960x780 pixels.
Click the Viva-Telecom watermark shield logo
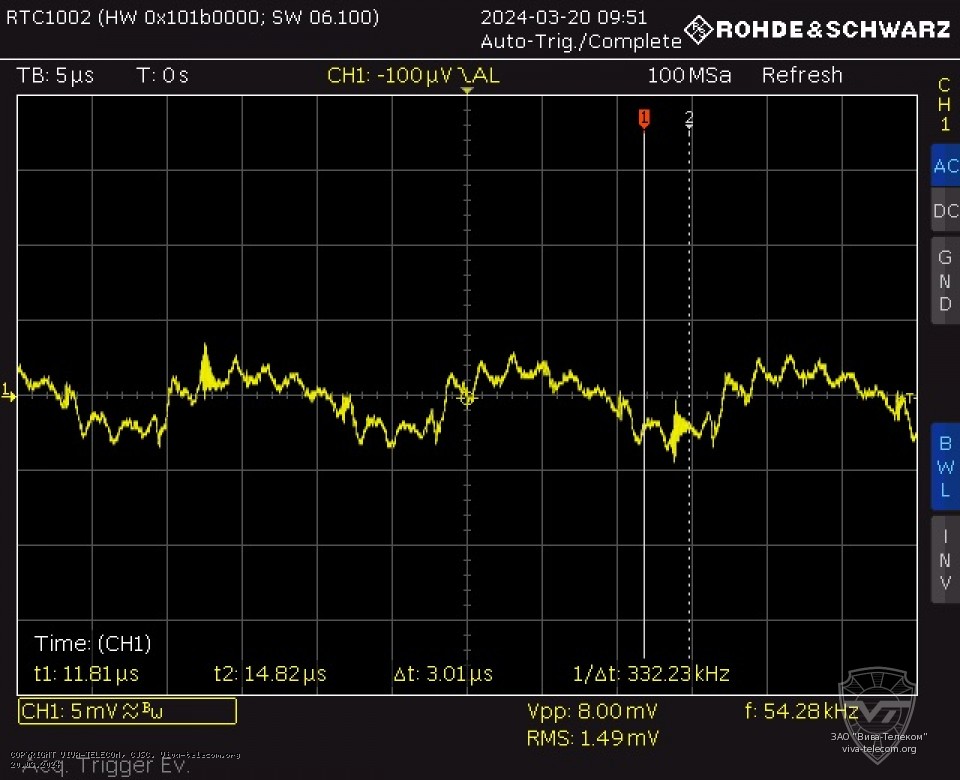tap(877, 711)
